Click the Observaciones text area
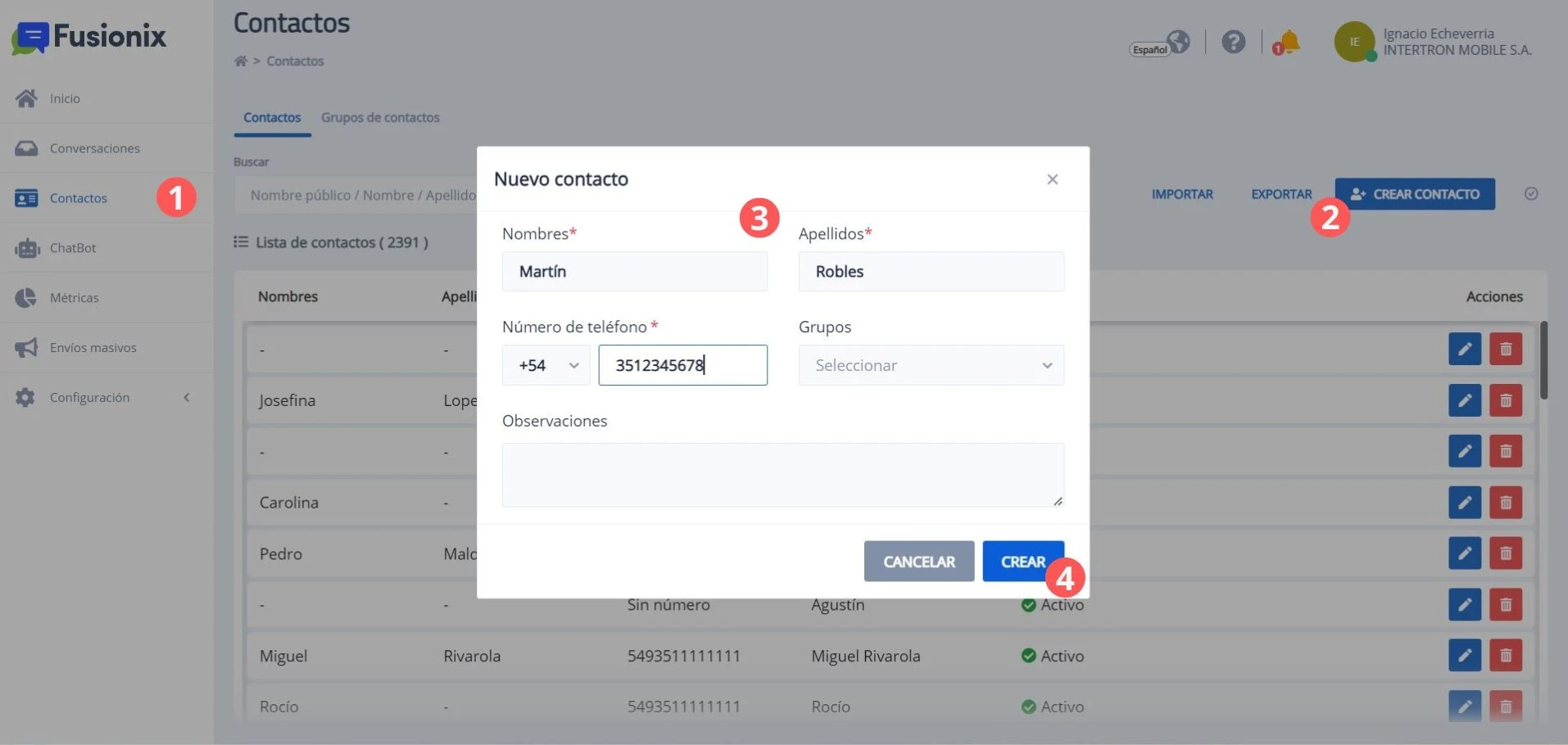 782,475
